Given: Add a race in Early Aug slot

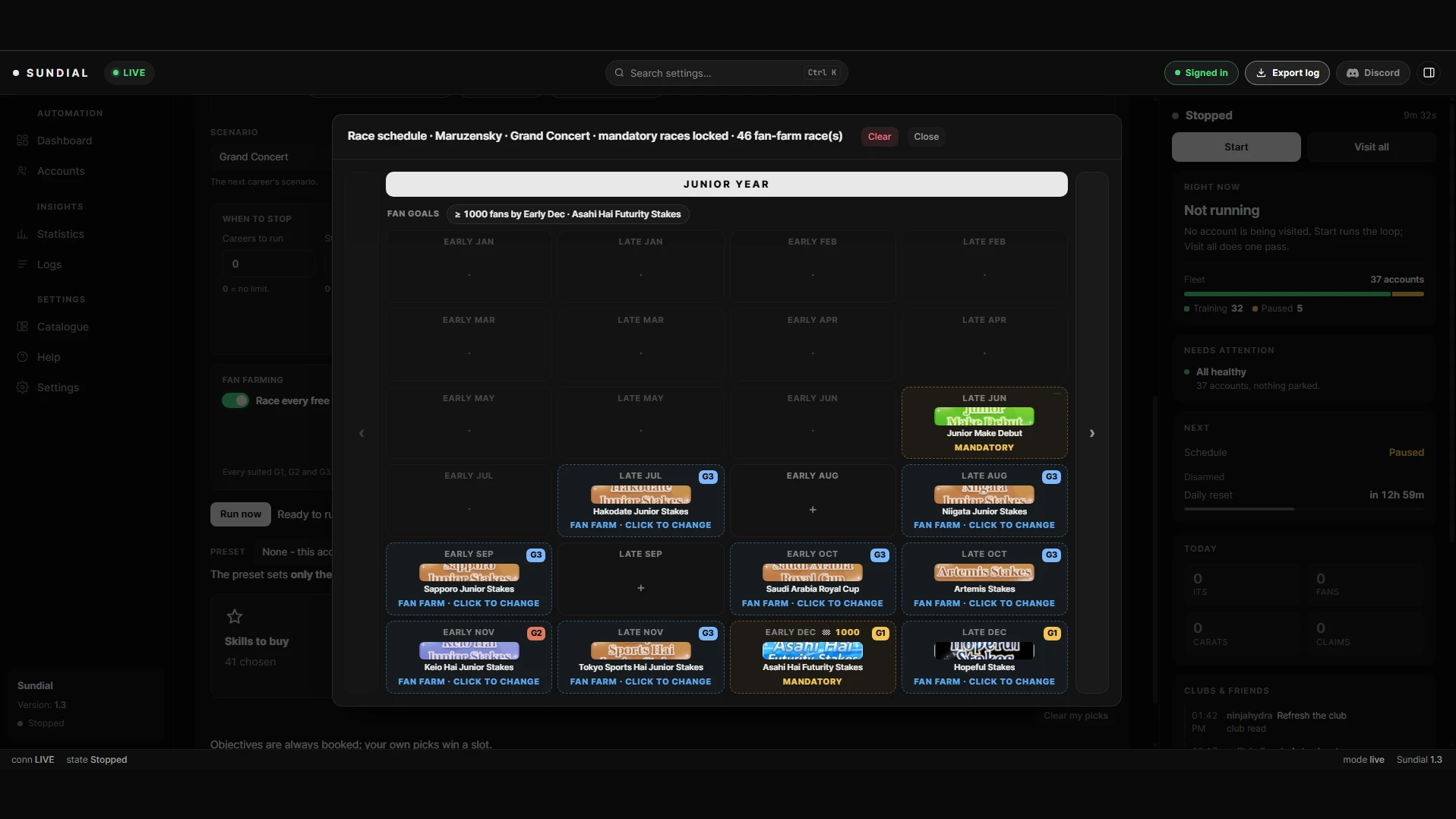Looking at the screenshot, I should coord(813,510).
